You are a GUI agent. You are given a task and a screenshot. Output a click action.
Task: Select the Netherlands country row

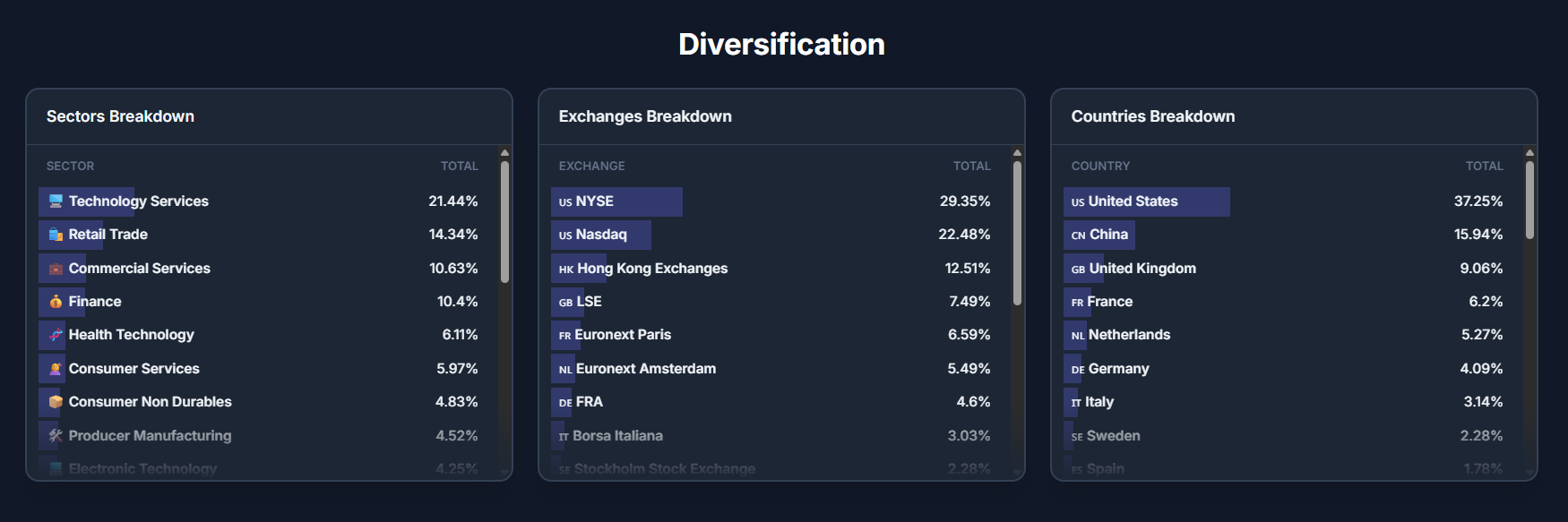(x=1288, y=335)
